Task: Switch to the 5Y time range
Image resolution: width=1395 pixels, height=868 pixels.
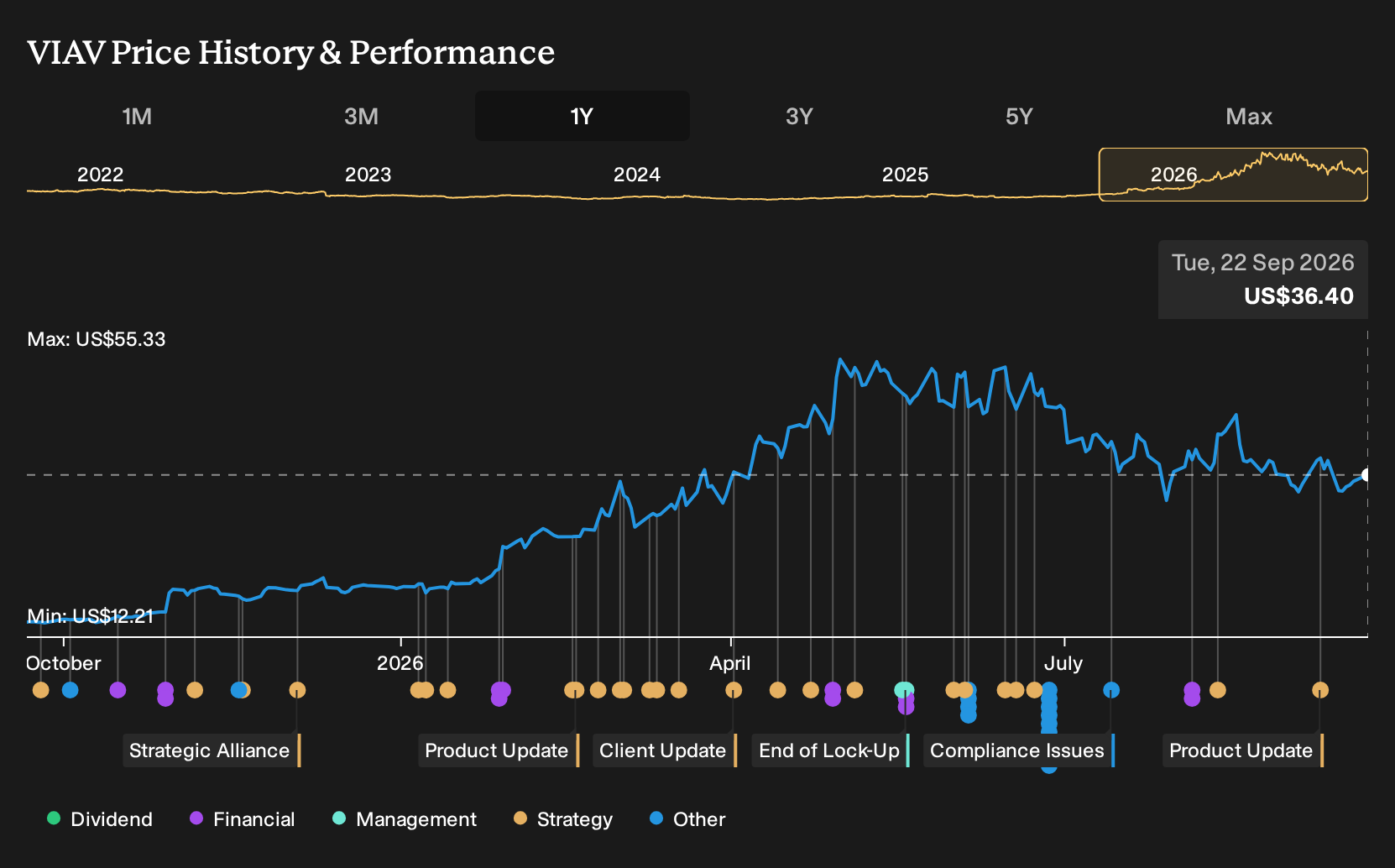Action: 1019,116
